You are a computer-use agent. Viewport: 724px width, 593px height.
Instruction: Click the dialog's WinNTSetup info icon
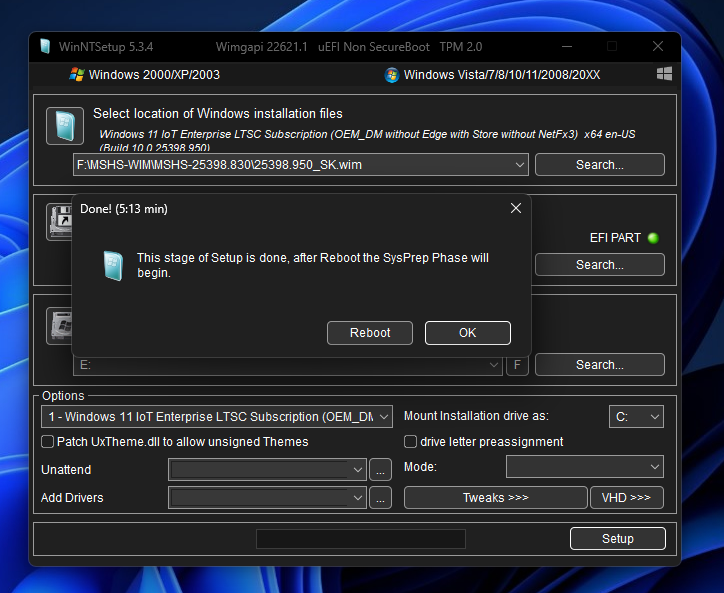(x=113, y=266)
